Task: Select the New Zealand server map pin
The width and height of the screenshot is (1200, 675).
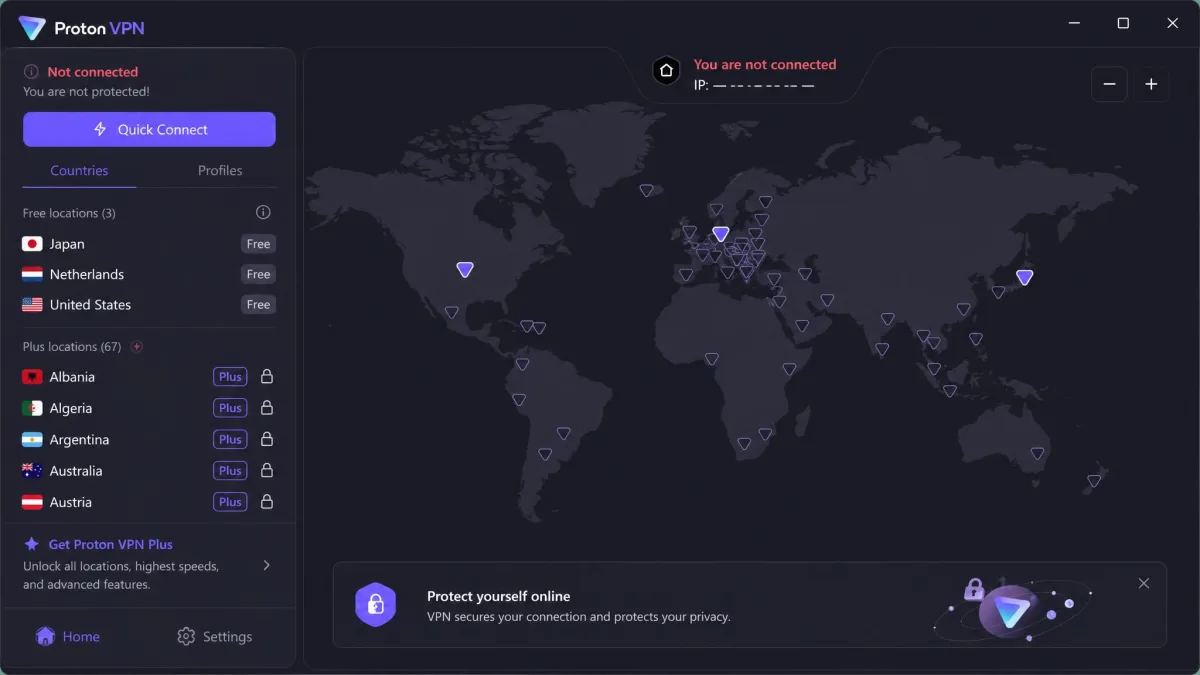Action: coord(1094,481)
